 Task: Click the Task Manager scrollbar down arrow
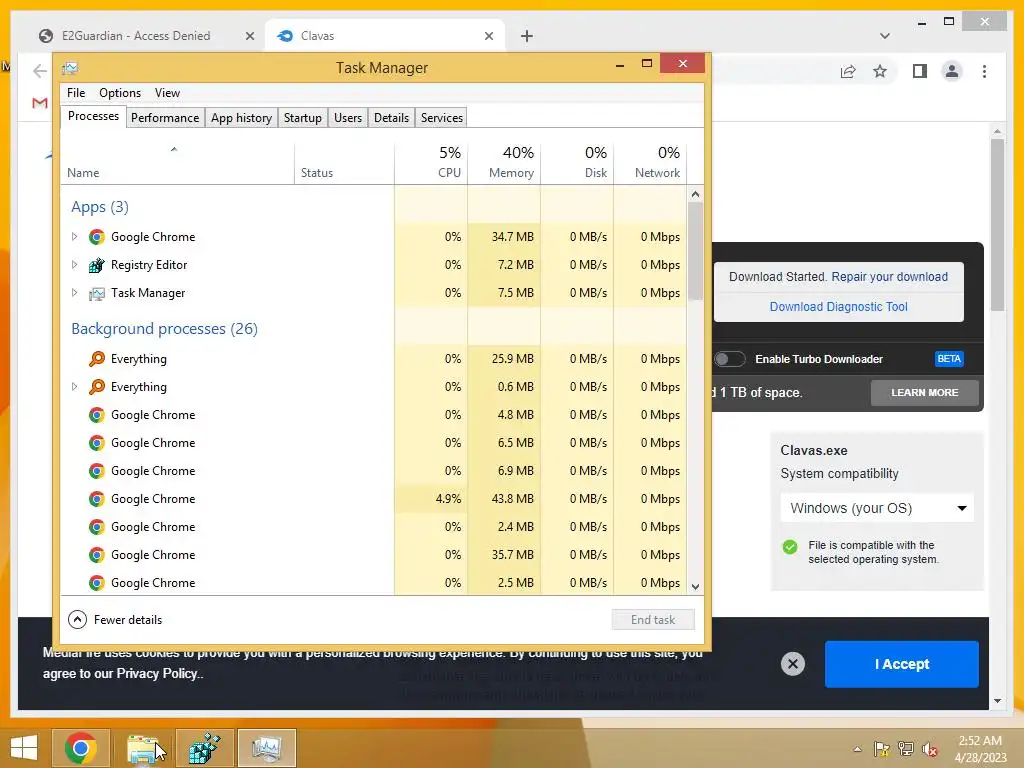695,586
